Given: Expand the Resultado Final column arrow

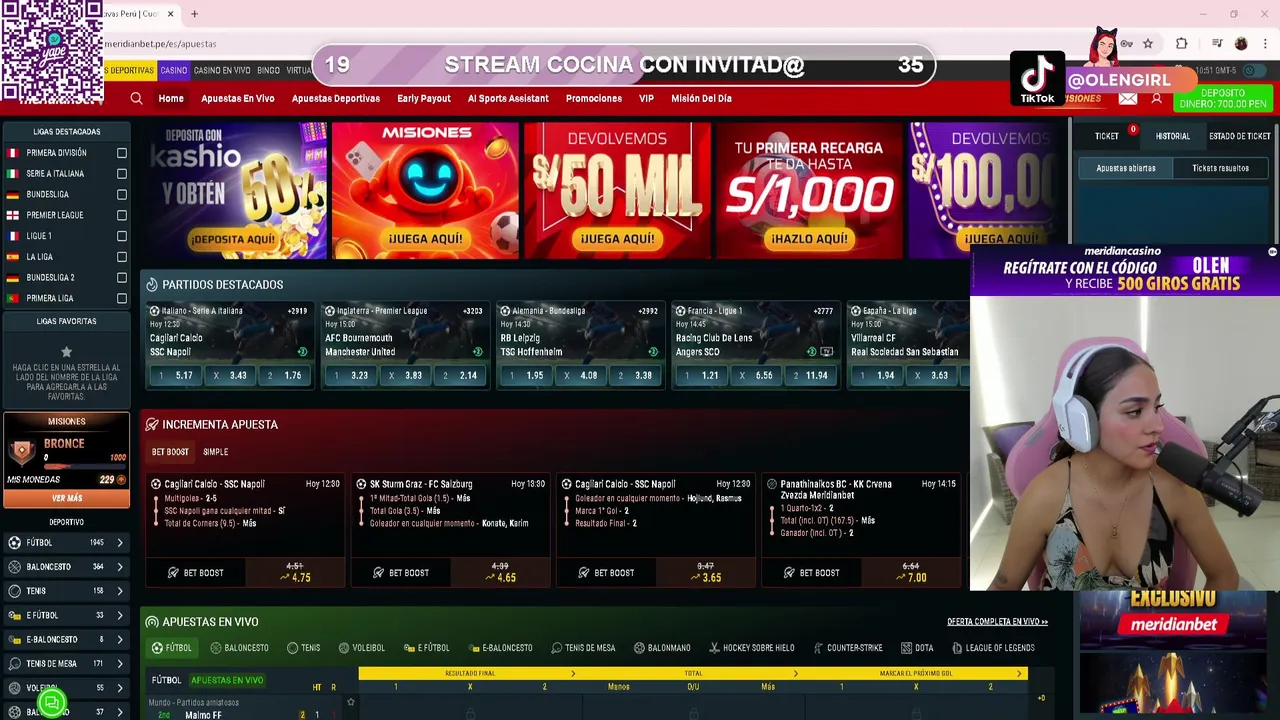Looking at the screenshot, I should point(573,673).
